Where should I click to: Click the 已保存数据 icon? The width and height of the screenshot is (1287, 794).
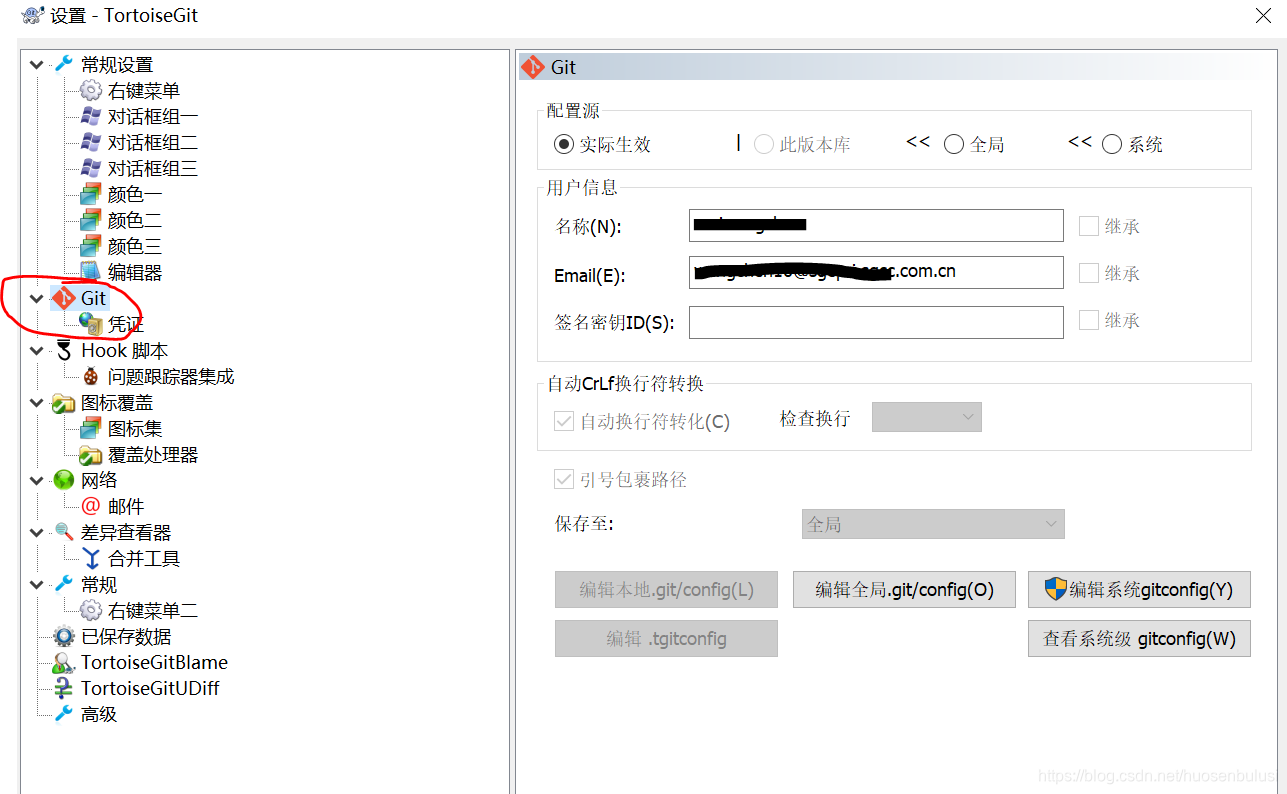64,637
